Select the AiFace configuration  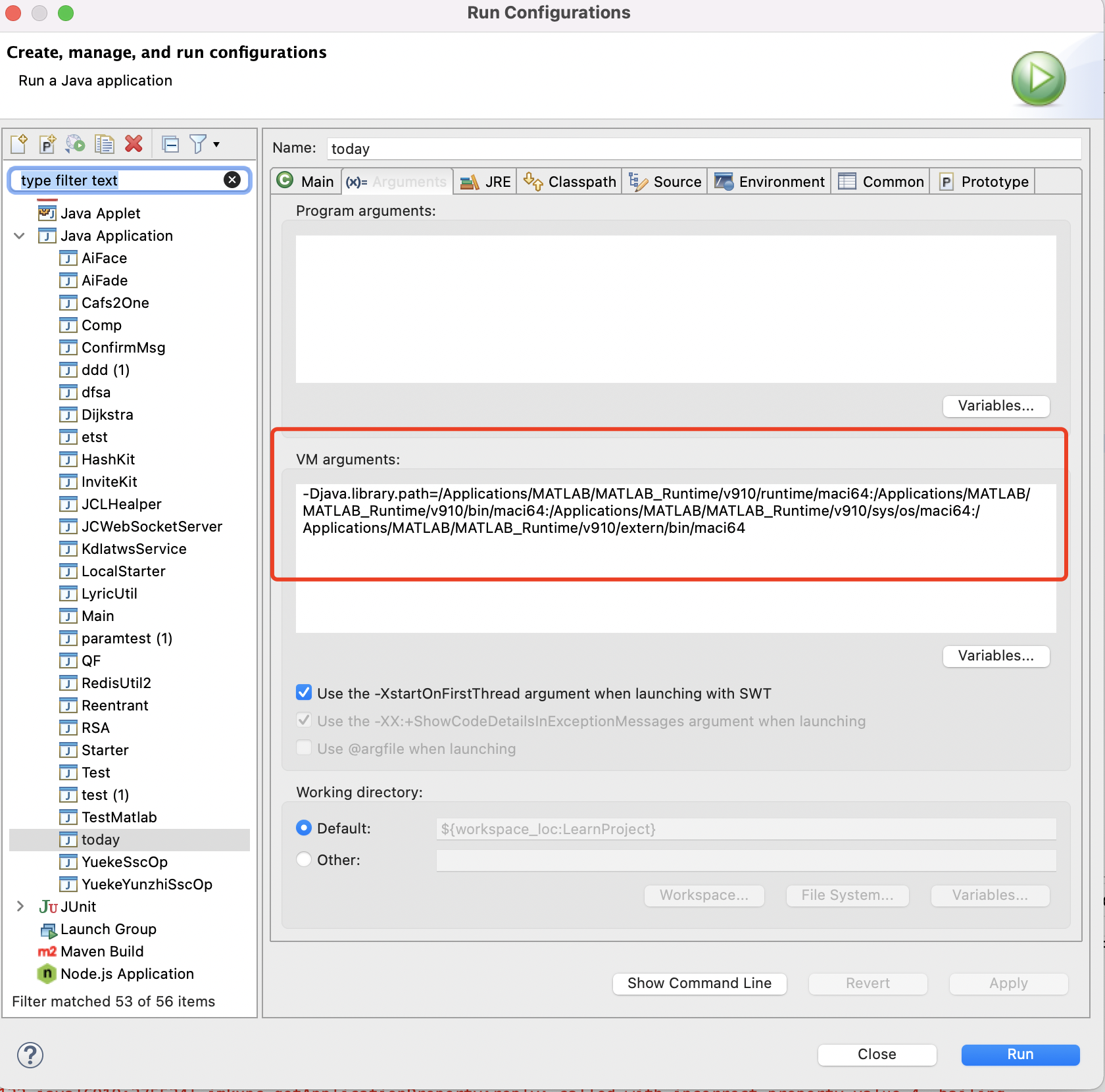tap(93, 258)
